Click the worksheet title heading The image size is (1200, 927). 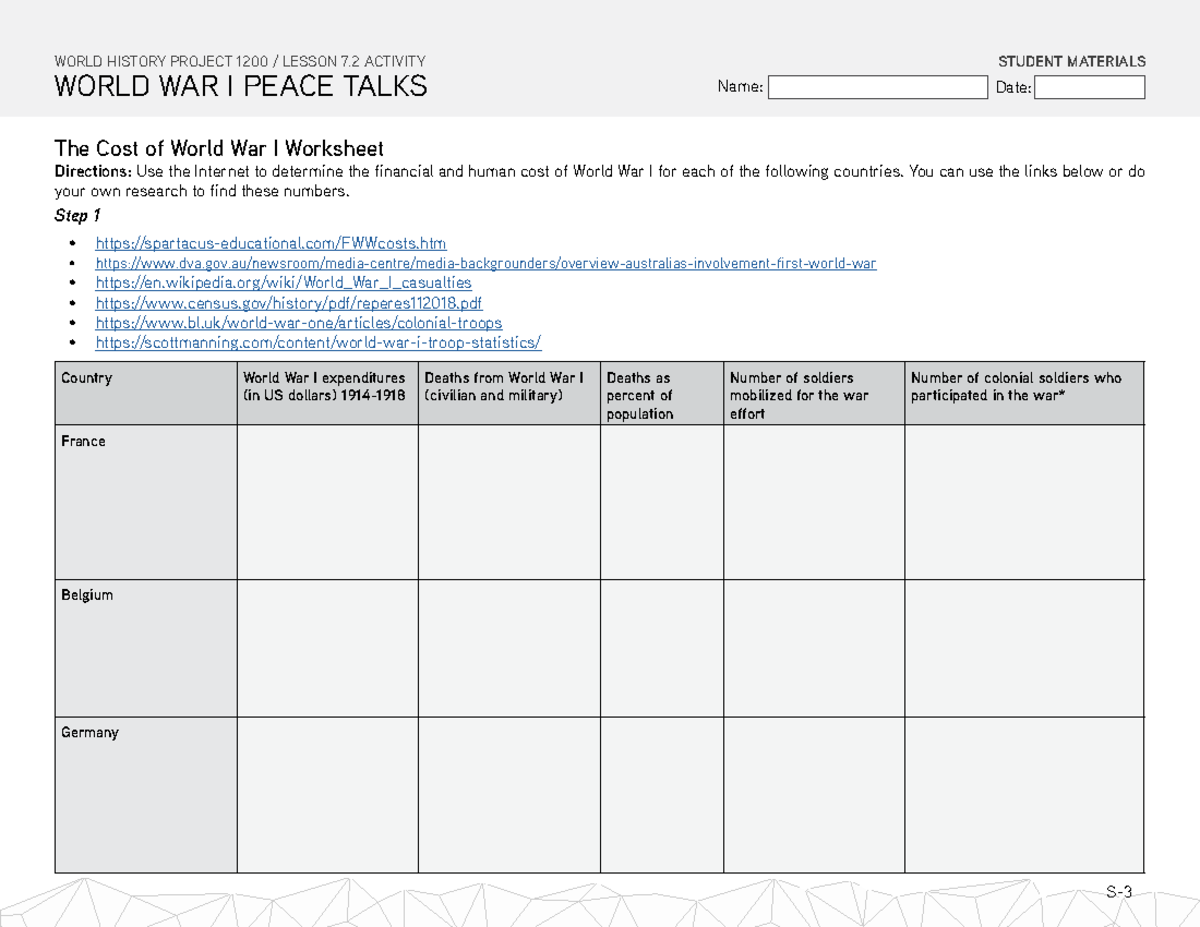point(218,148)
